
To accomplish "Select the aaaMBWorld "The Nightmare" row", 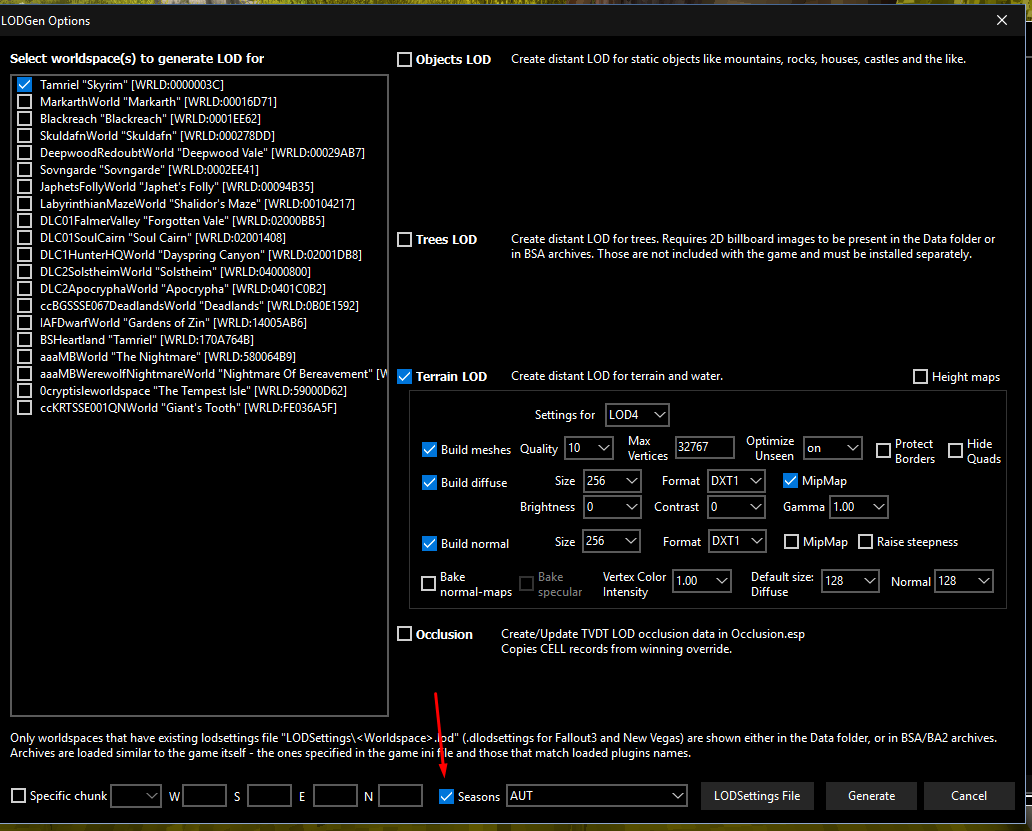I will point(200,357).
